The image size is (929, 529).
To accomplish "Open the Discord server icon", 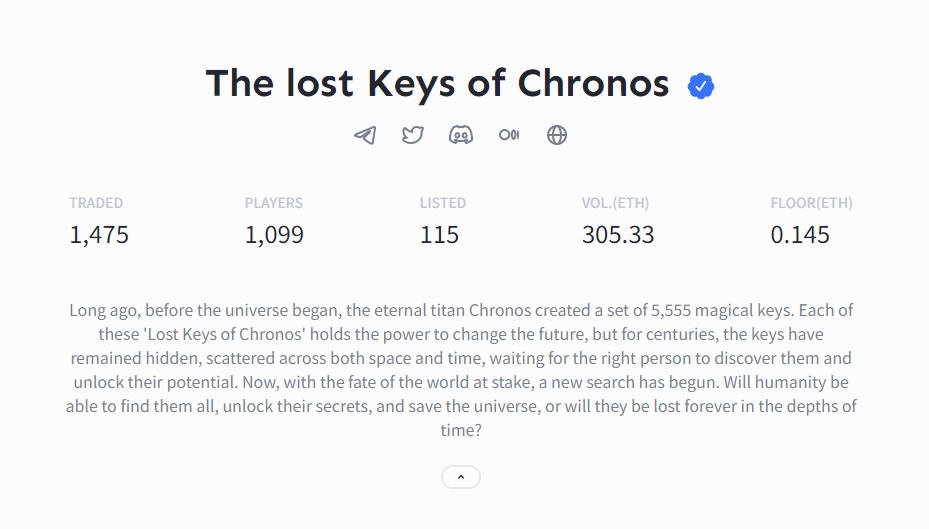I will coord(461,135).
